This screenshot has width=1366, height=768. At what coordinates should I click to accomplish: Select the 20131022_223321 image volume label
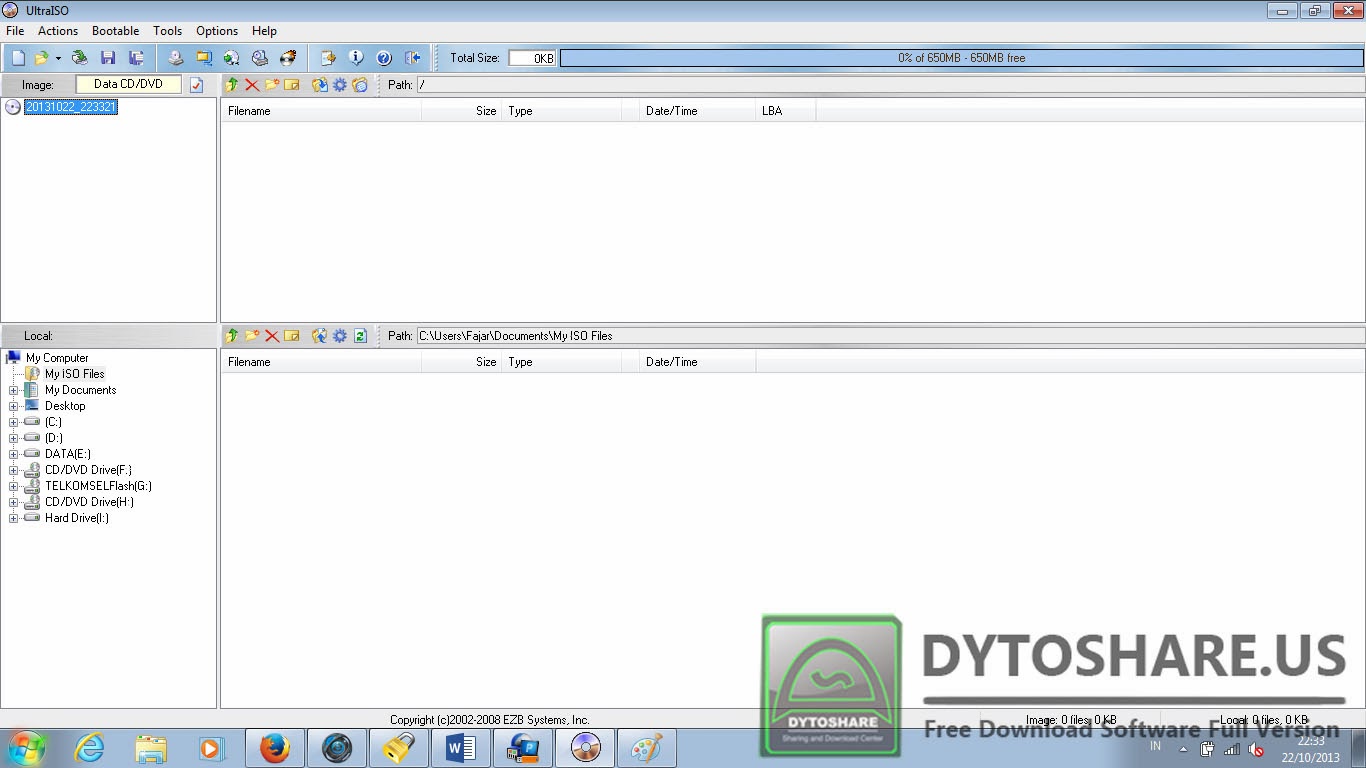tap(71, 107)
